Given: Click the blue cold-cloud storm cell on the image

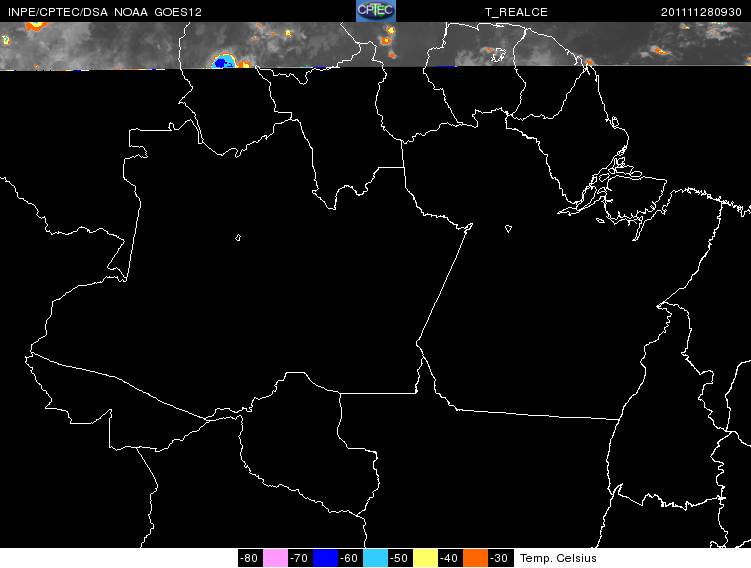Looking at the screenshot, I should (x=222, y=63).
